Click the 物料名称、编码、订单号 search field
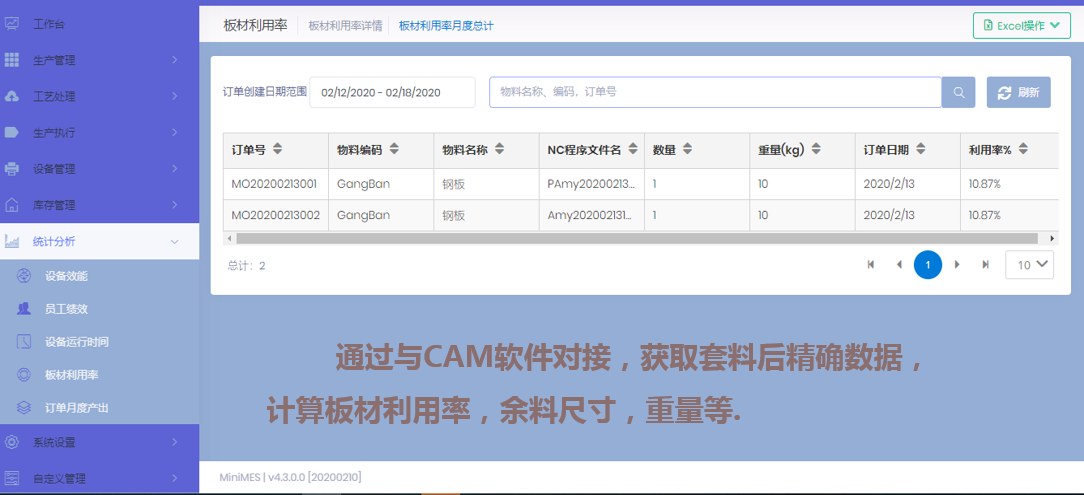 coord(714,92)
